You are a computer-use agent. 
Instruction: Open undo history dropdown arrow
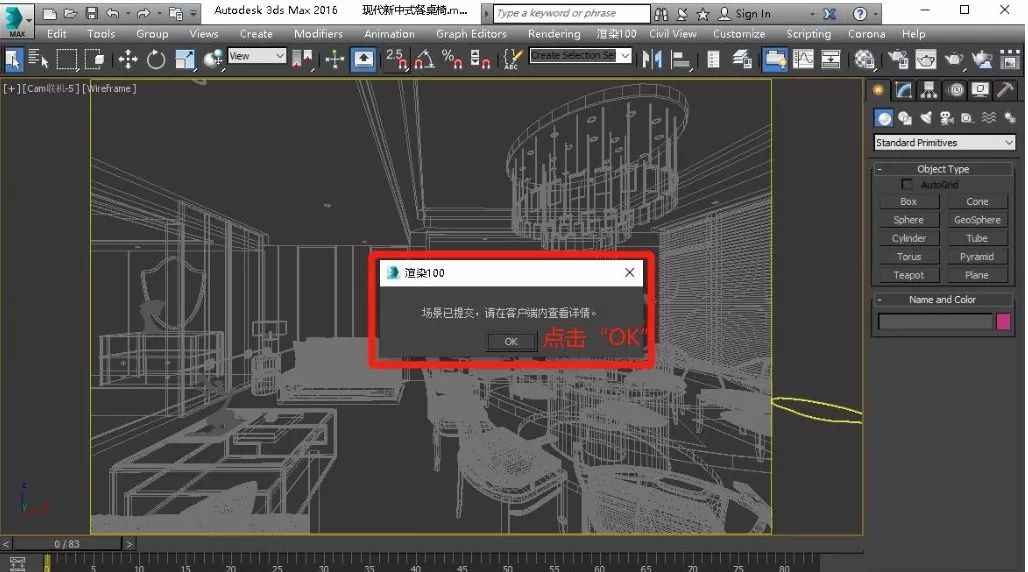[x=127, y=13]
